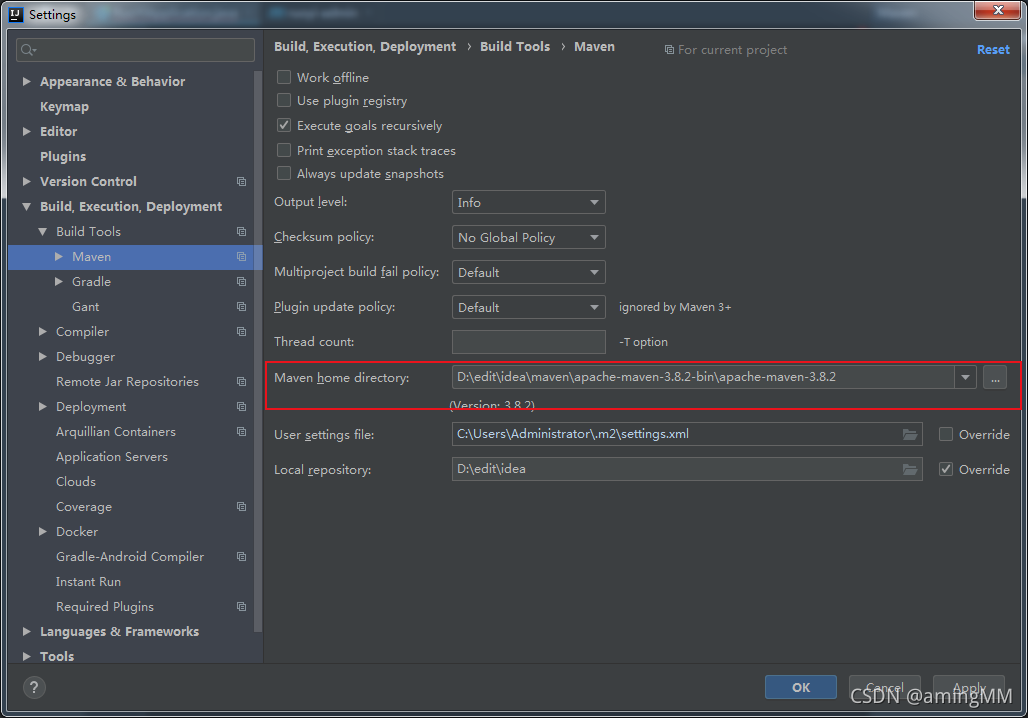Click the IntelliJ logo in title bar

pyautogui.click(x=16, y=14)
